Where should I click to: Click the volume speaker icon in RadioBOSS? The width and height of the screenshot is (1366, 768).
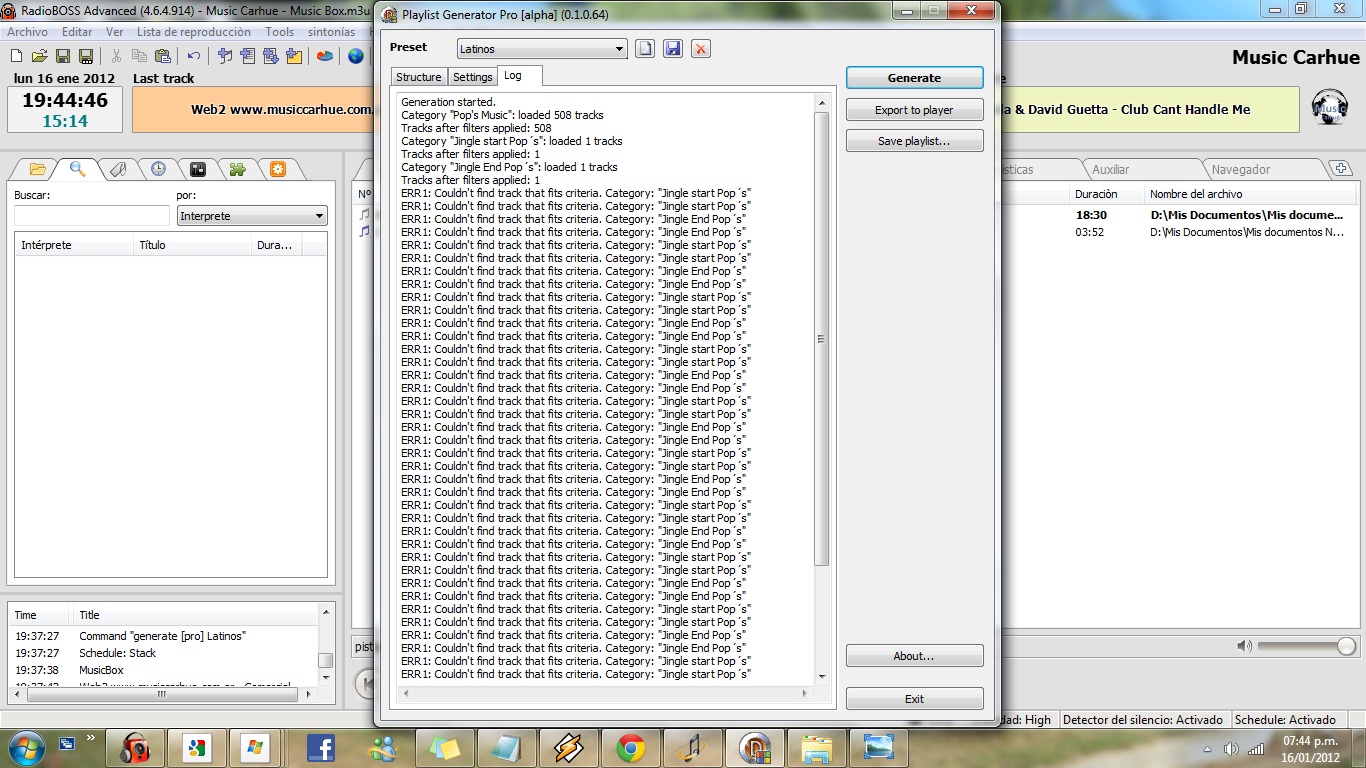coord(1245,646)
